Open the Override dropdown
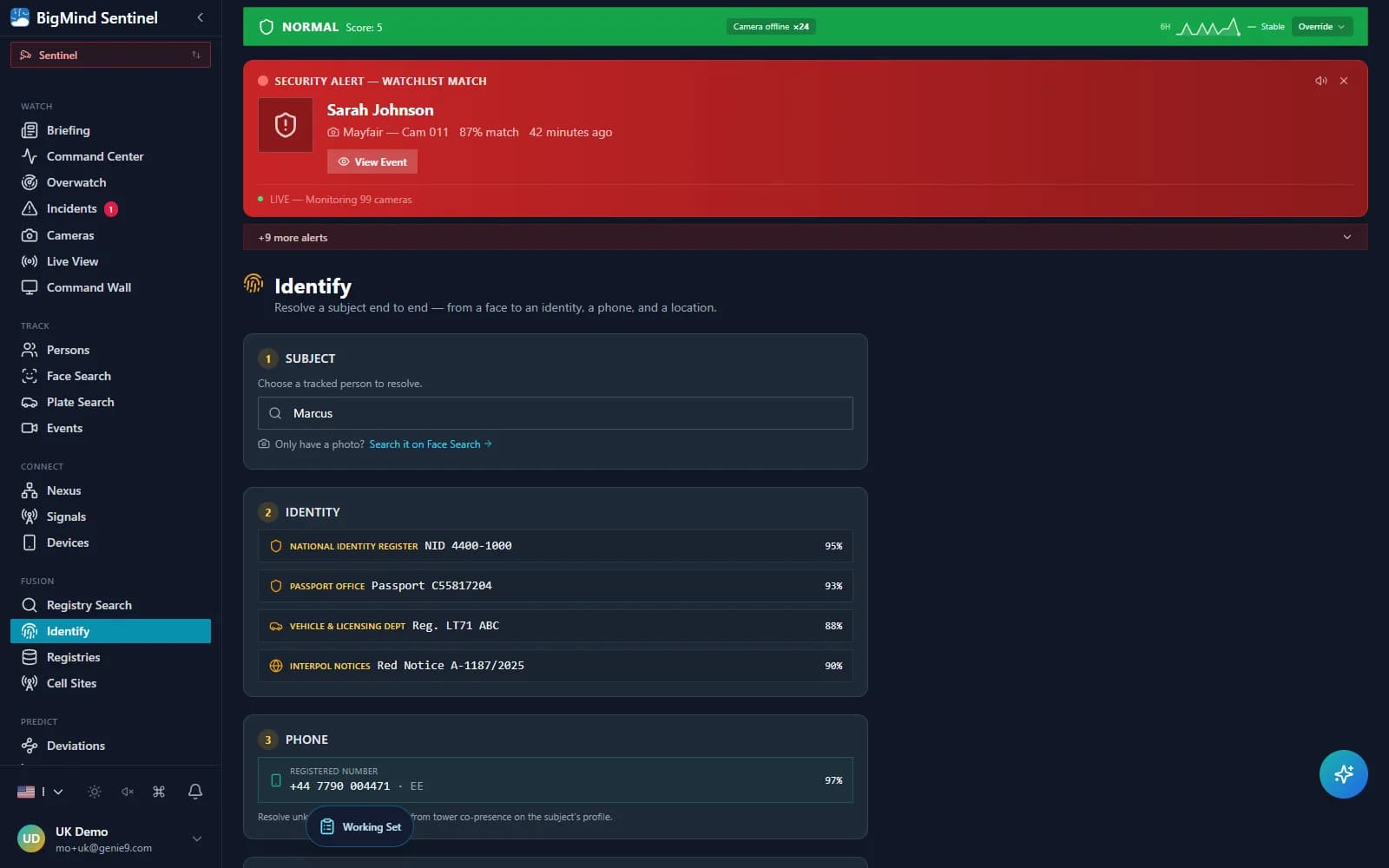 pos(1321,27)
